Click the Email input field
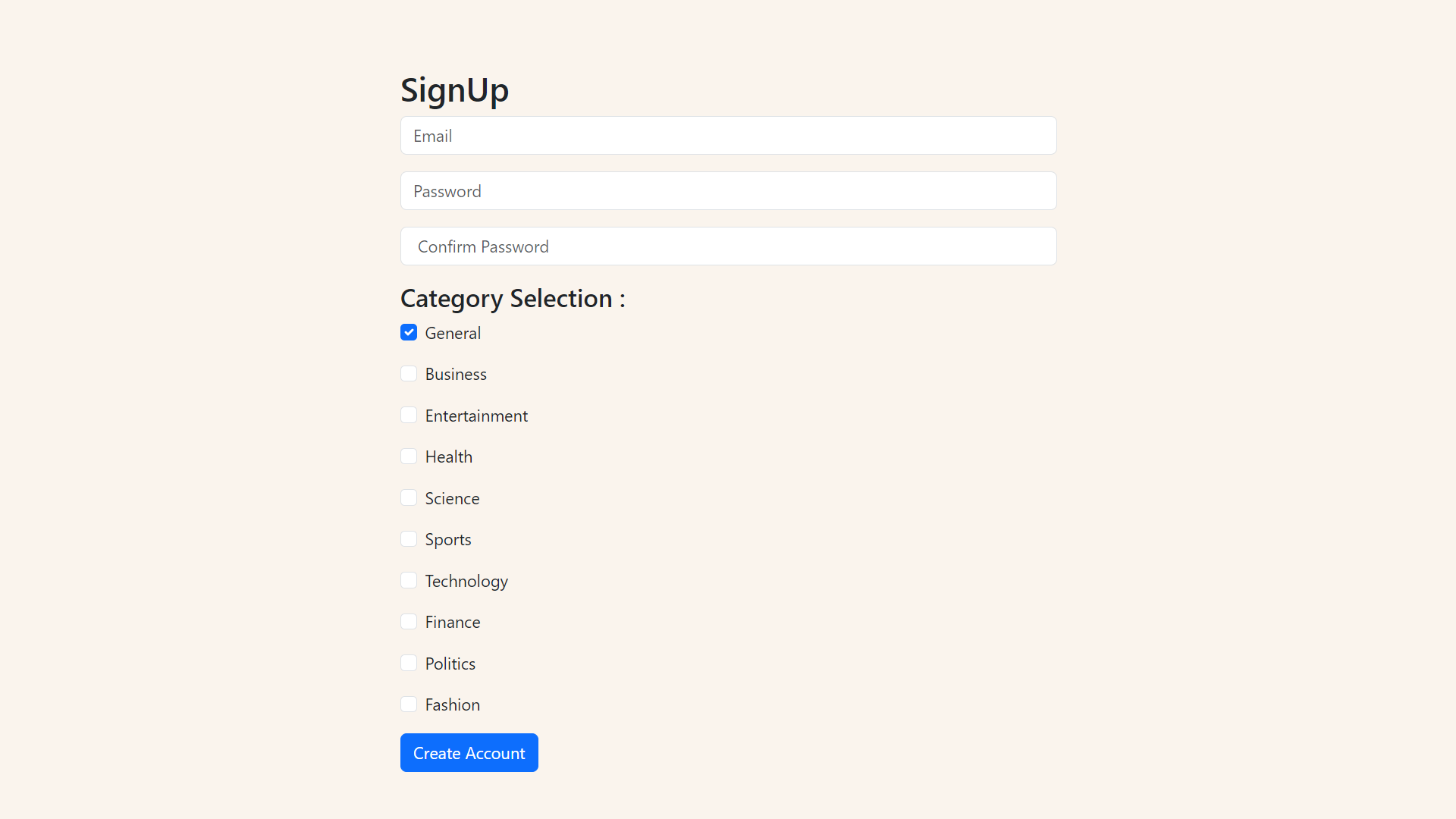 tap(728, 135)
